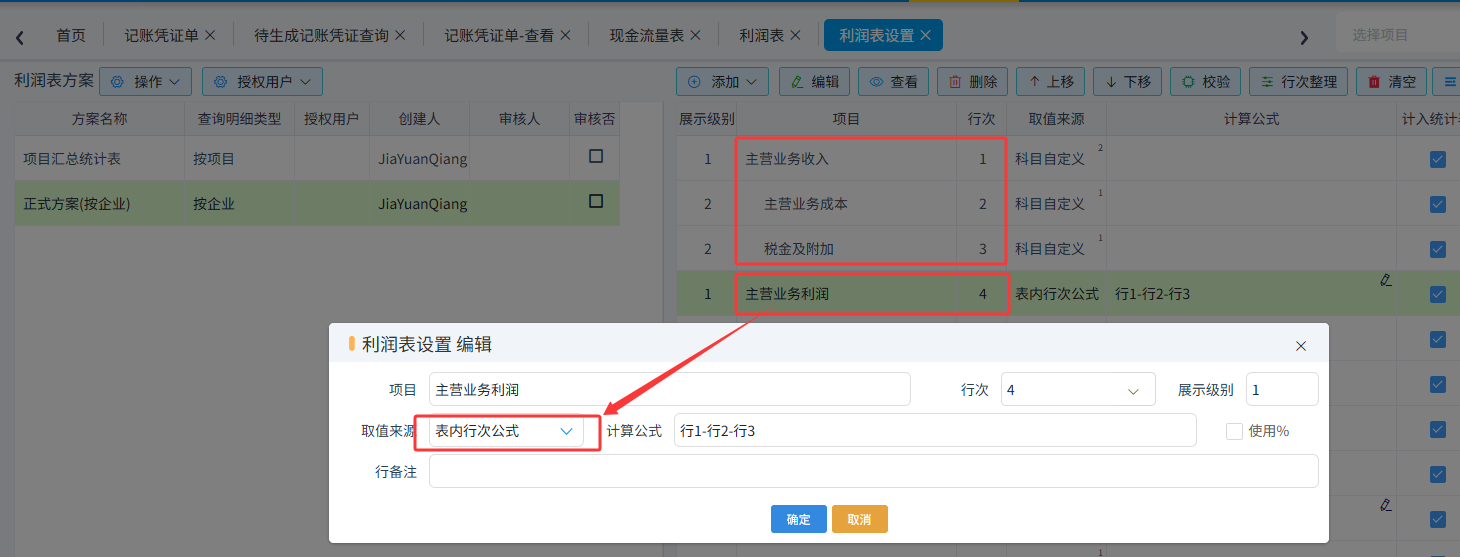Toggle 计入统计 checkbox for 主营业务成本

pyautogui.click(x=1438, y=204)
